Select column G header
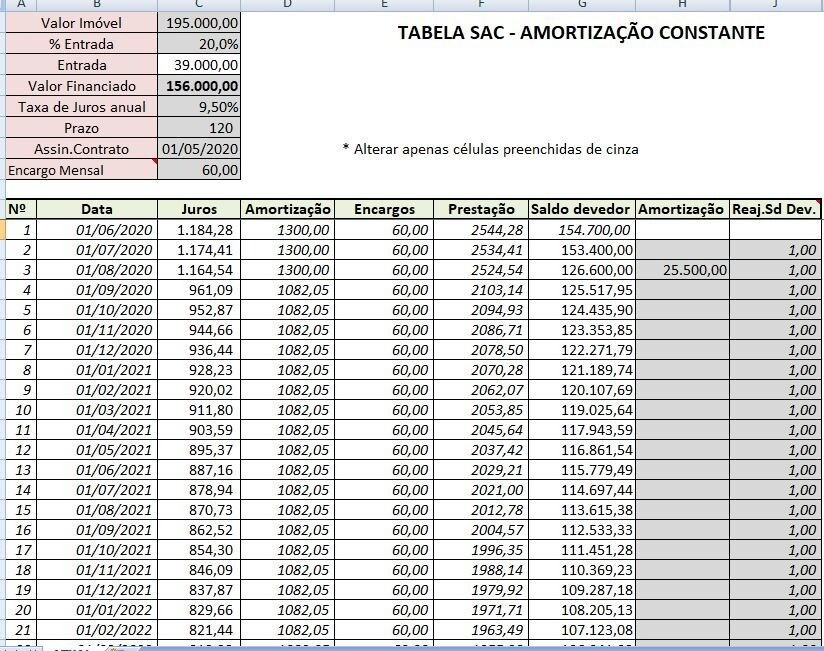The width and height of the screenshot is (824, 651). (581, 4)
